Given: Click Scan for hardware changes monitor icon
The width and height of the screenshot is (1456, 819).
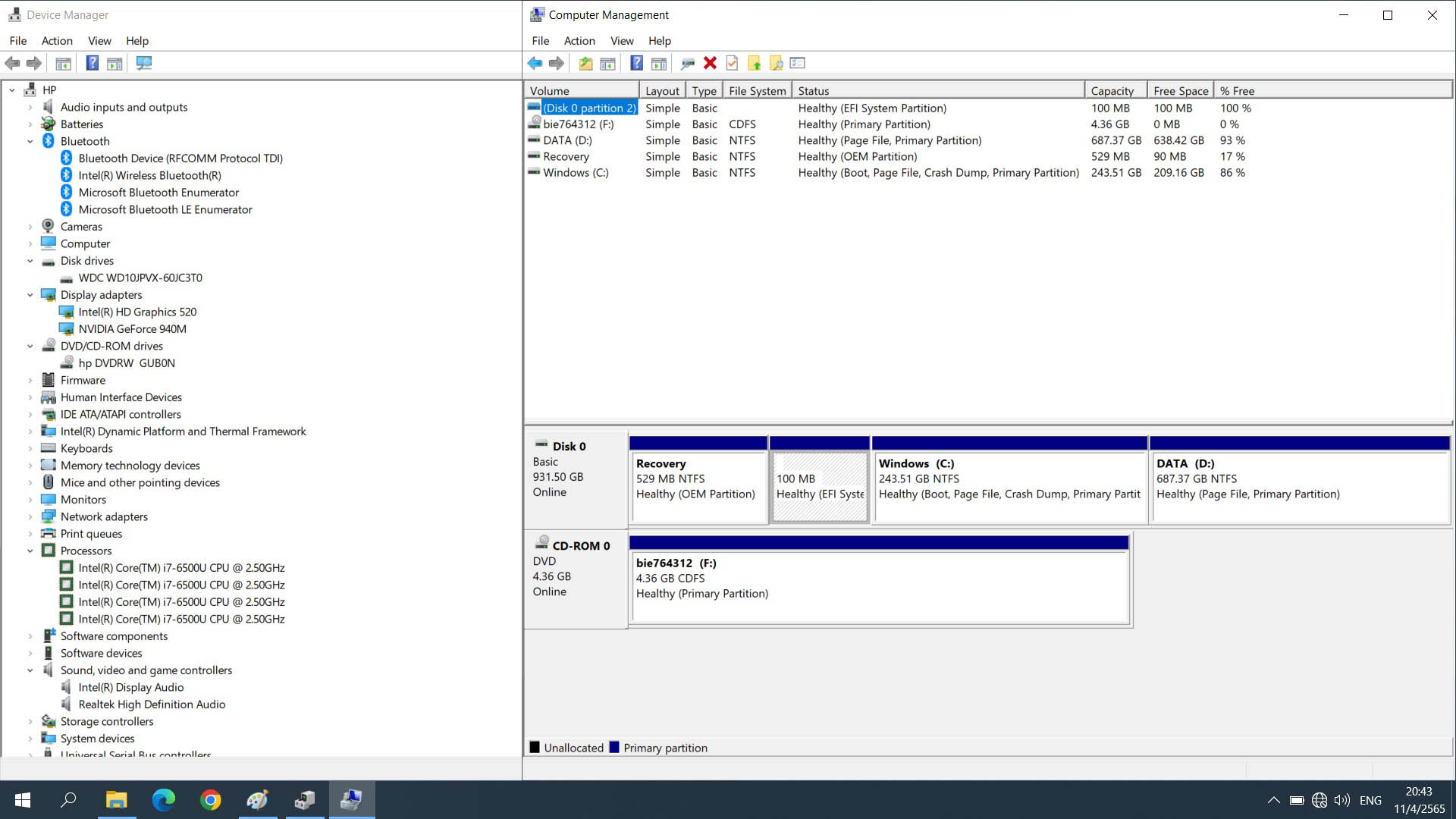Looking at the screenshot, I should tap(144, 64).
